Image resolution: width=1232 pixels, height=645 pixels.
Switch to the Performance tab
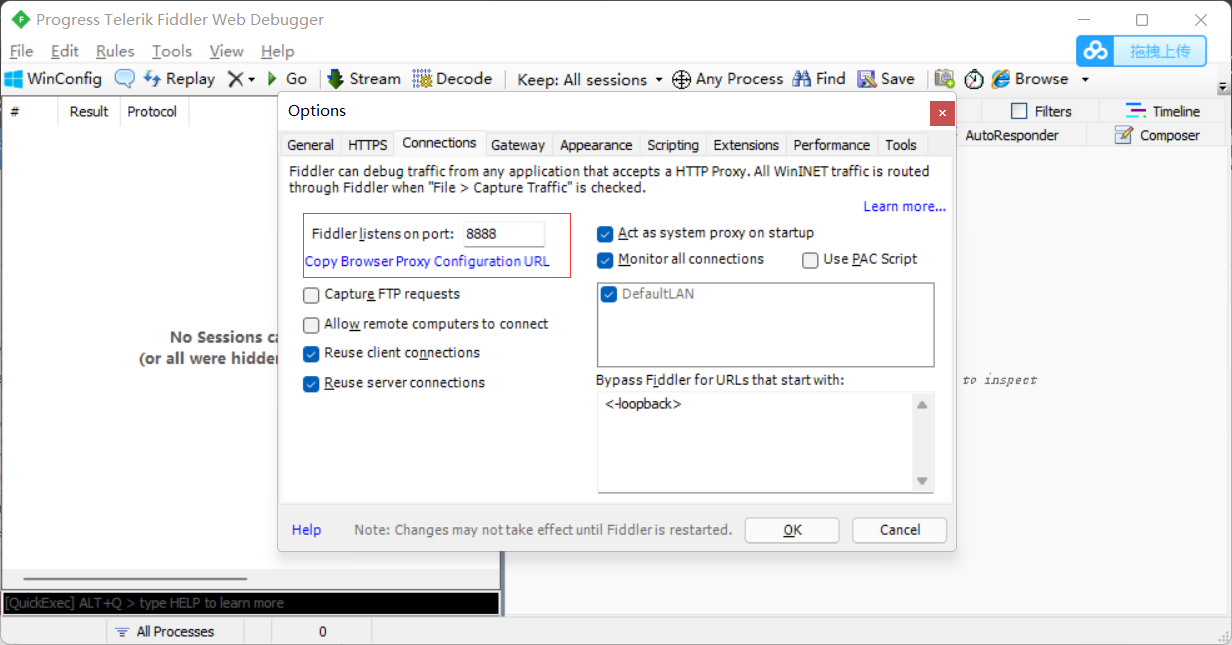832,145
